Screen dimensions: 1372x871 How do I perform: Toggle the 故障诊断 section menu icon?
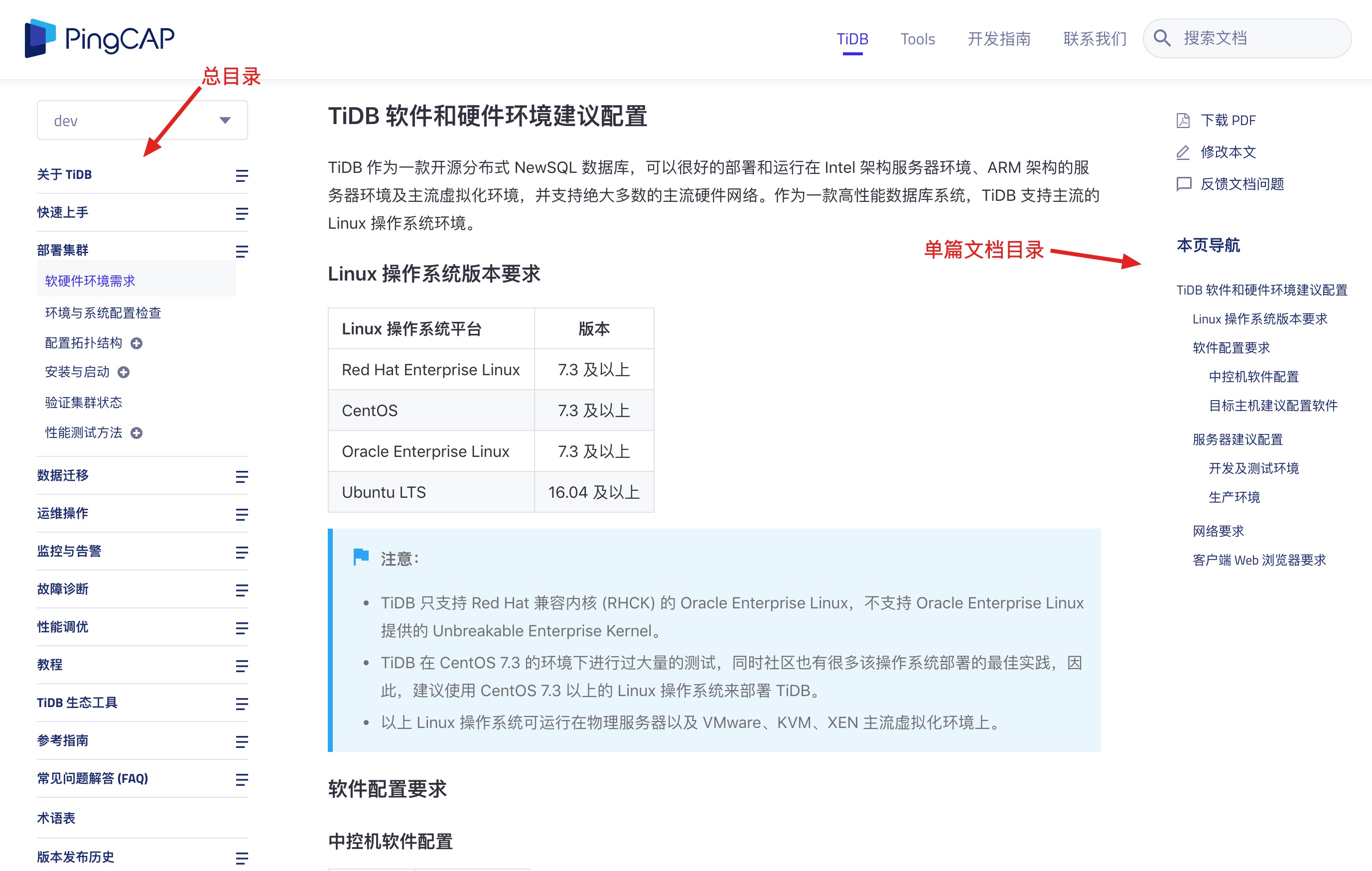coord(242,590)
